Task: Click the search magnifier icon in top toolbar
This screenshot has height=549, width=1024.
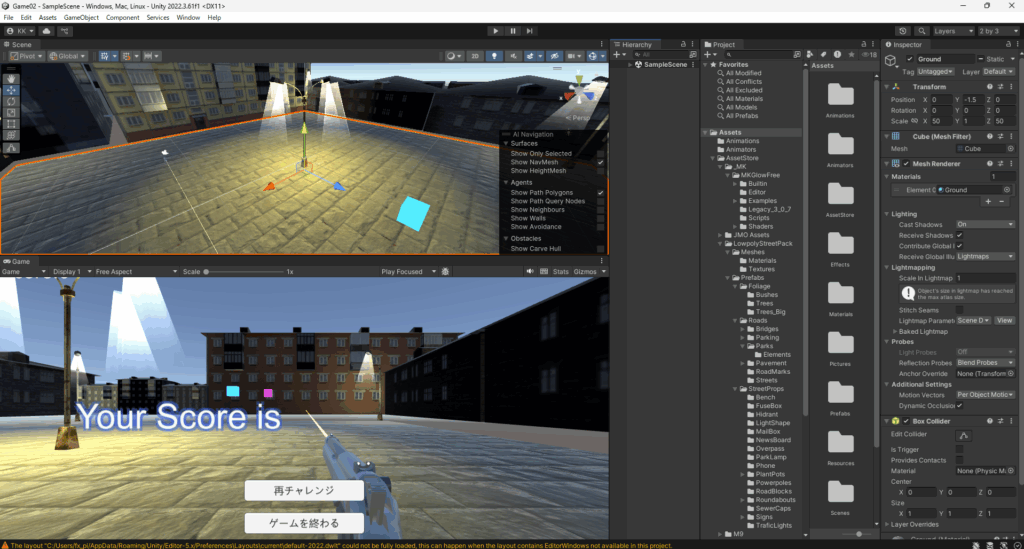Action: 921,31
